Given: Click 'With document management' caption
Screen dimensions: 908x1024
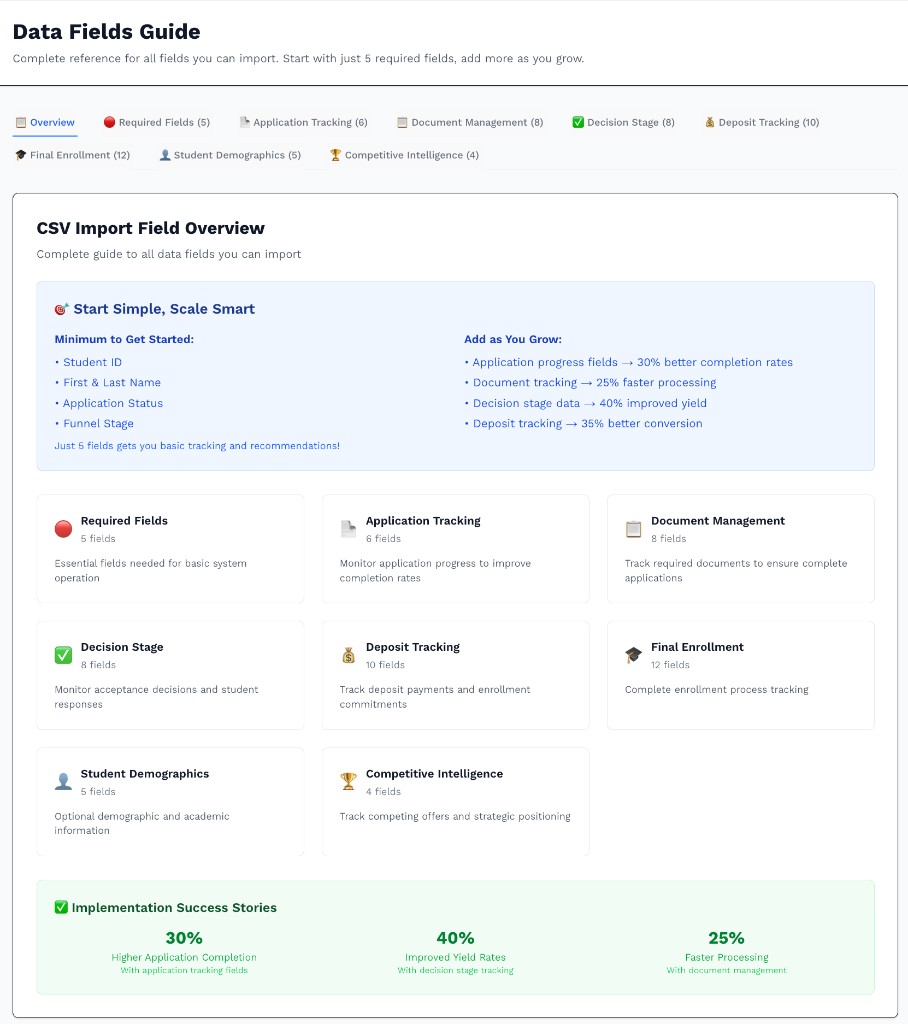Looking at the screenshot, I should point(726,970).
